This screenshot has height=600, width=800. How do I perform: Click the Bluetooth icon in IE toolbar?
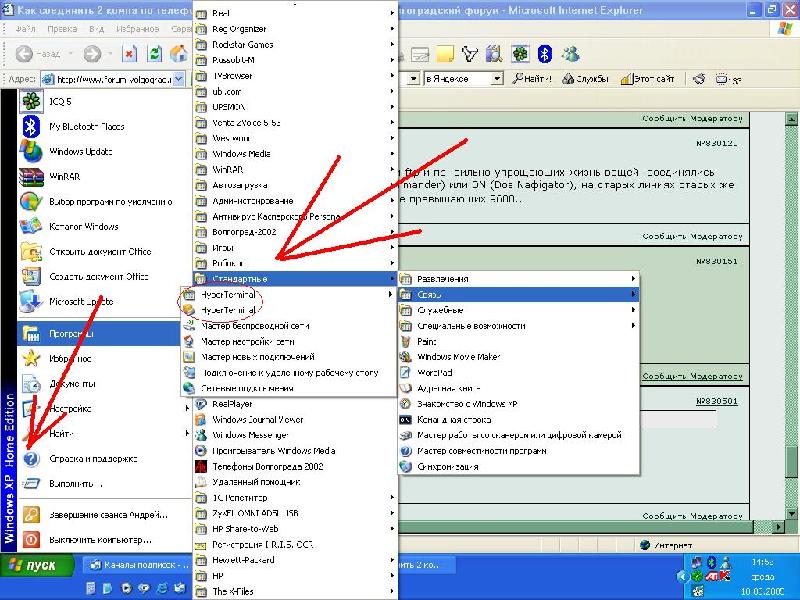545,54
